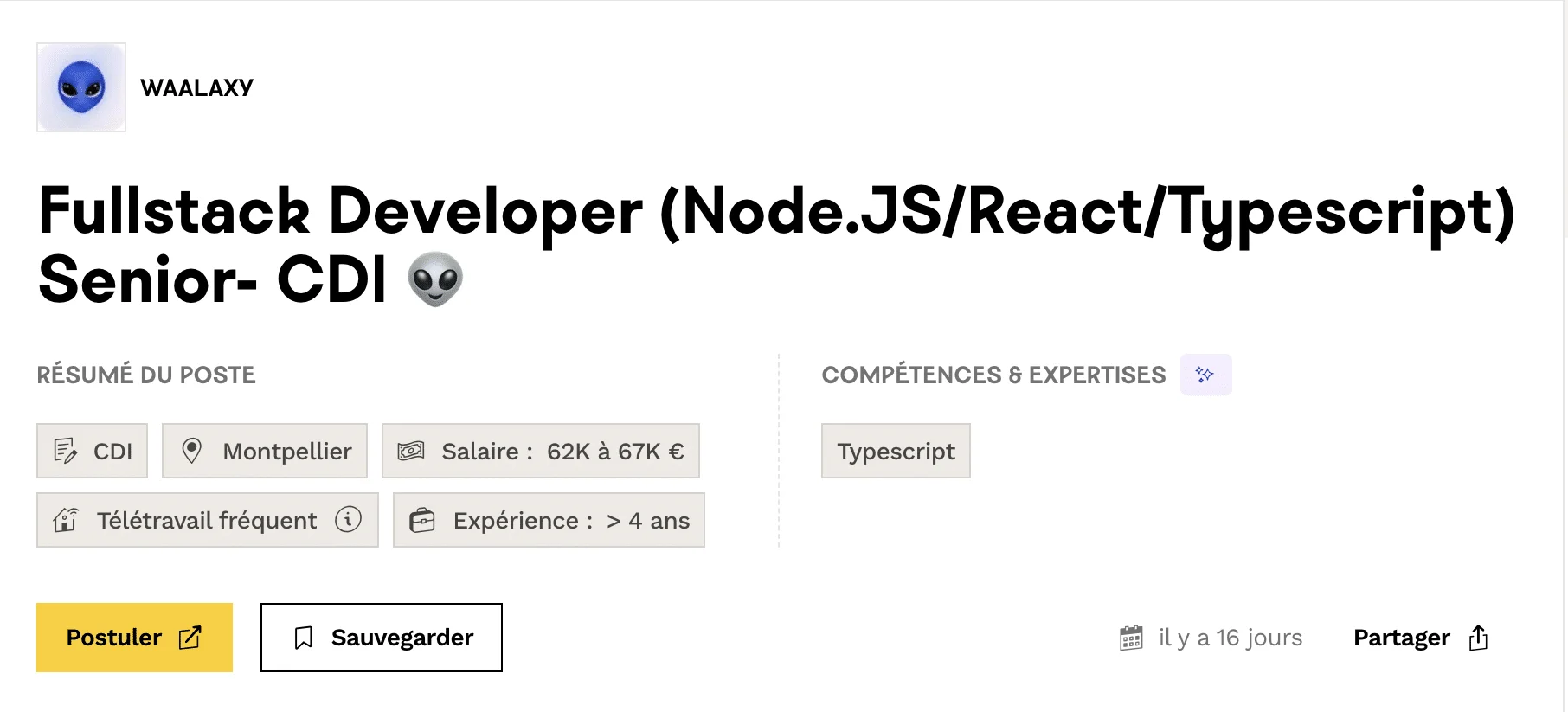This screenshot has width=1568, height=712.
Task: Click the Fullstack Developer job title
Action: 776,245
